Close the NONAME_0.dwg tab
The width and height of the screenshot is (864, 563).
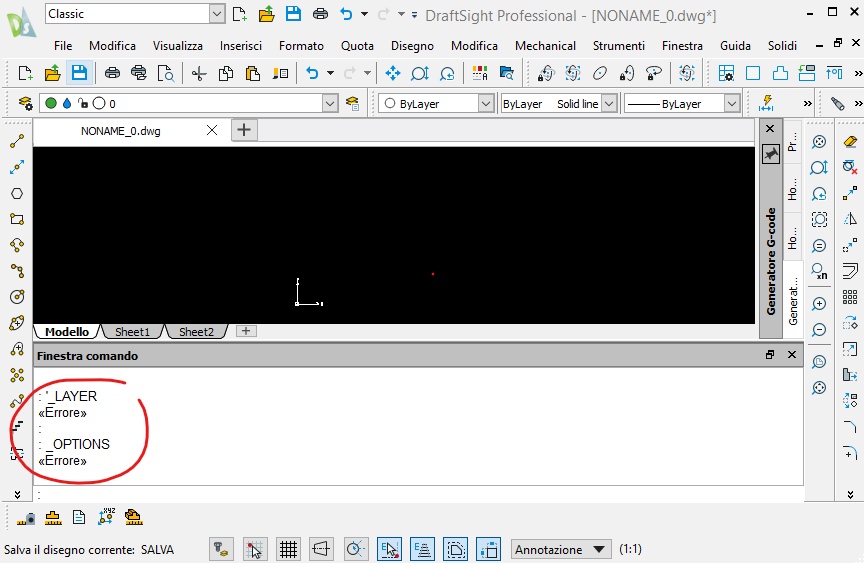[x=212, y=130]
